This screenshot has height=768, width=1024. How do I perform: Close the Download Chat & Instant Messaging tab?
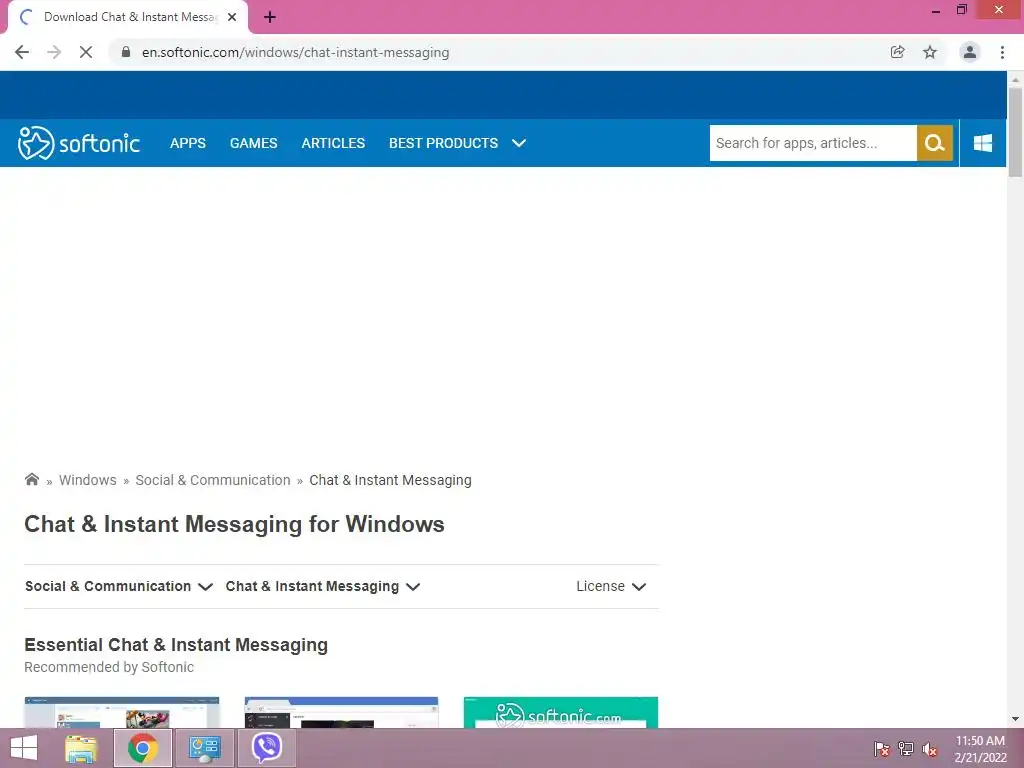(232, 17)
